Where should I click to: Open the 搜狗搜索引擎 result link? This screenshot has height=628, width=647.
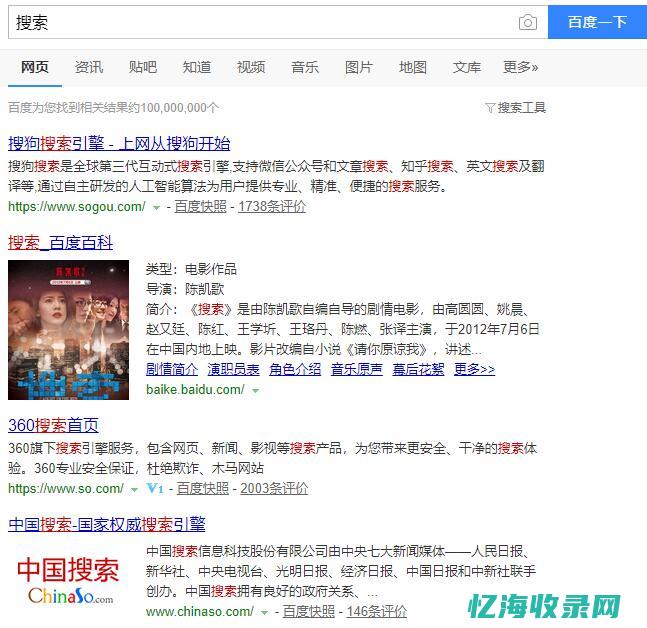click(119, 144)
